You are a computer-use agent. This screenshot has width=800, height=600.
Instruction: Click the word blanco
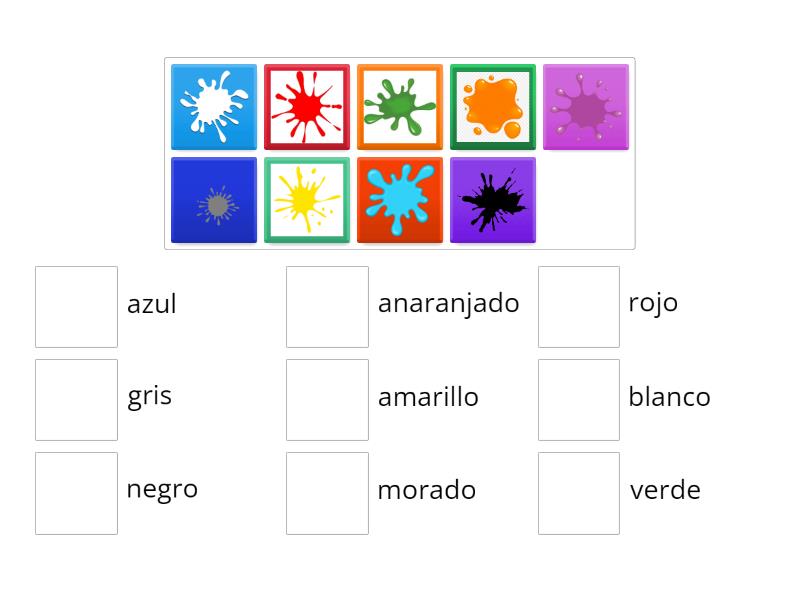668,397
